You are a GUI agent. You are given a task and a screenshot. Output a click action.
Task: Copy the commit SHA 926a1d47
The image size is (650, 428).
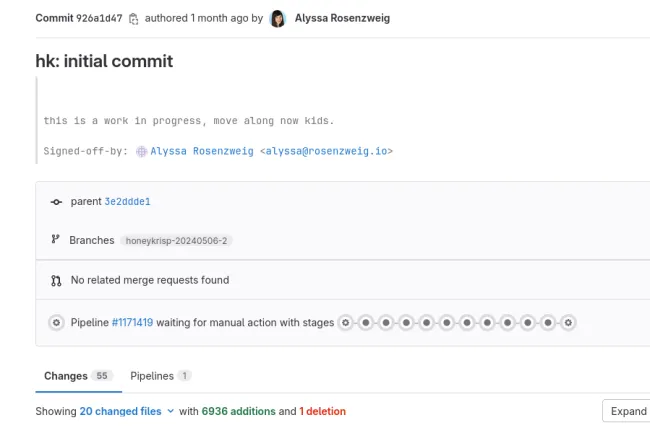tap(134, 19)
